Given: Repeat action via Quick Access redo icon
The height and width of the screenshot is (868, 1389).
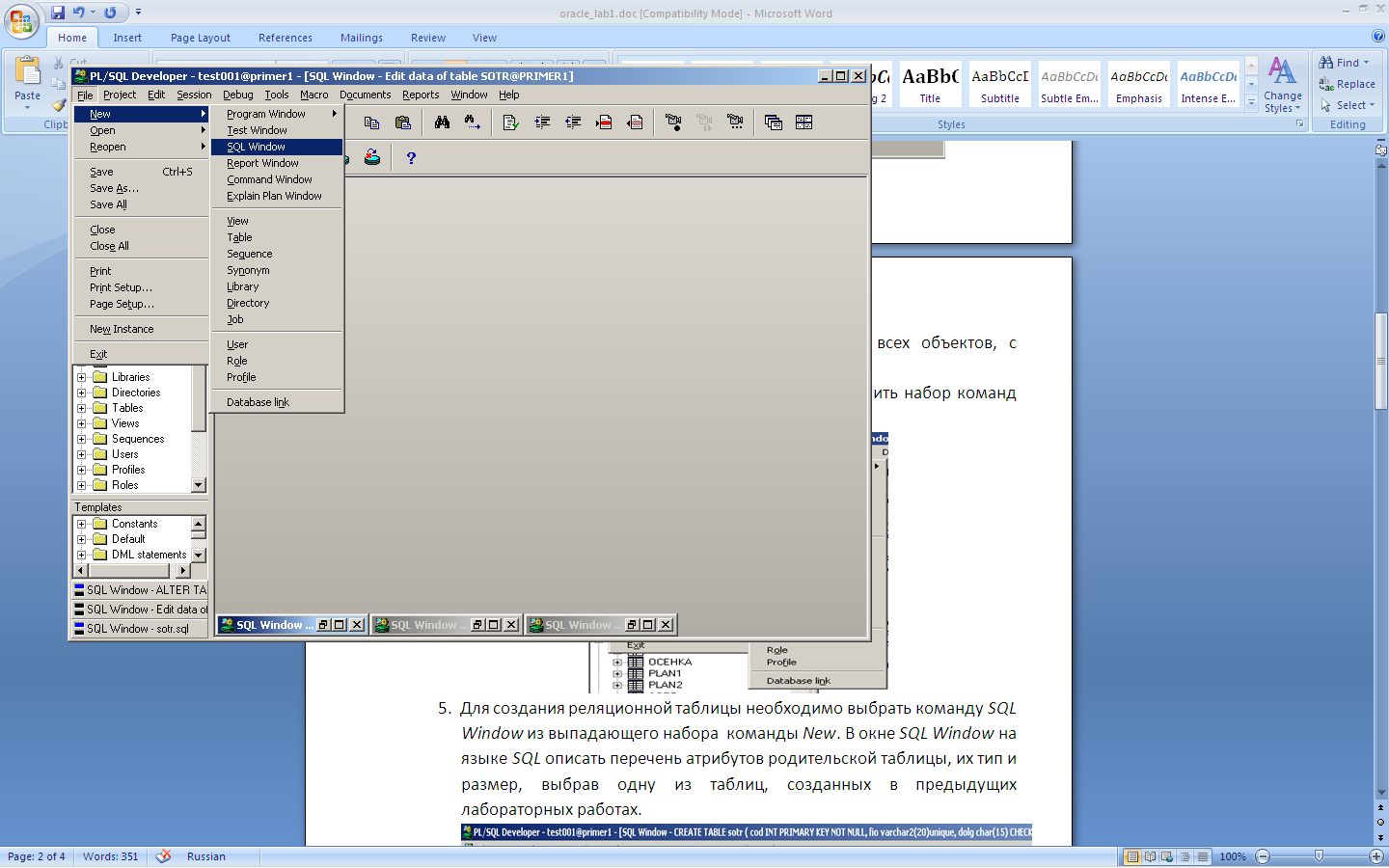Looking at the screenshot, I should click(x=110, y=13).
